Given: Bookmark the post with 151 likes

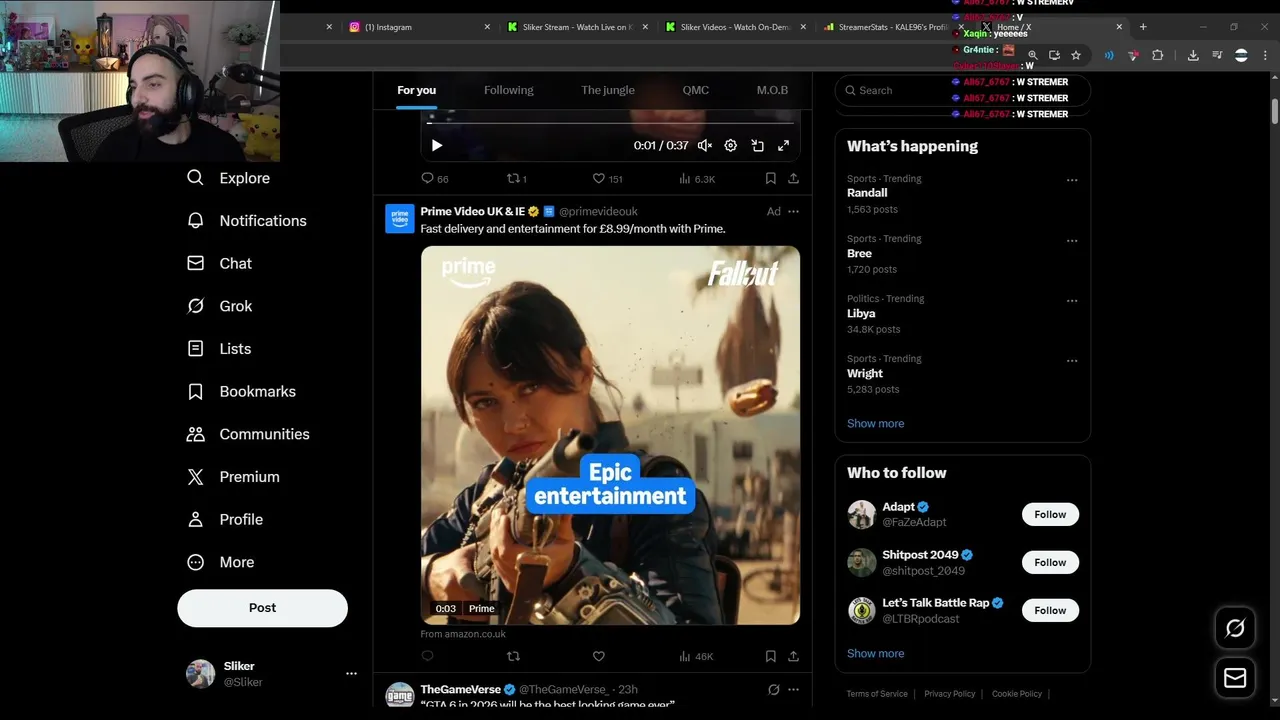Looking at the screenshot, I should (770, 179).
